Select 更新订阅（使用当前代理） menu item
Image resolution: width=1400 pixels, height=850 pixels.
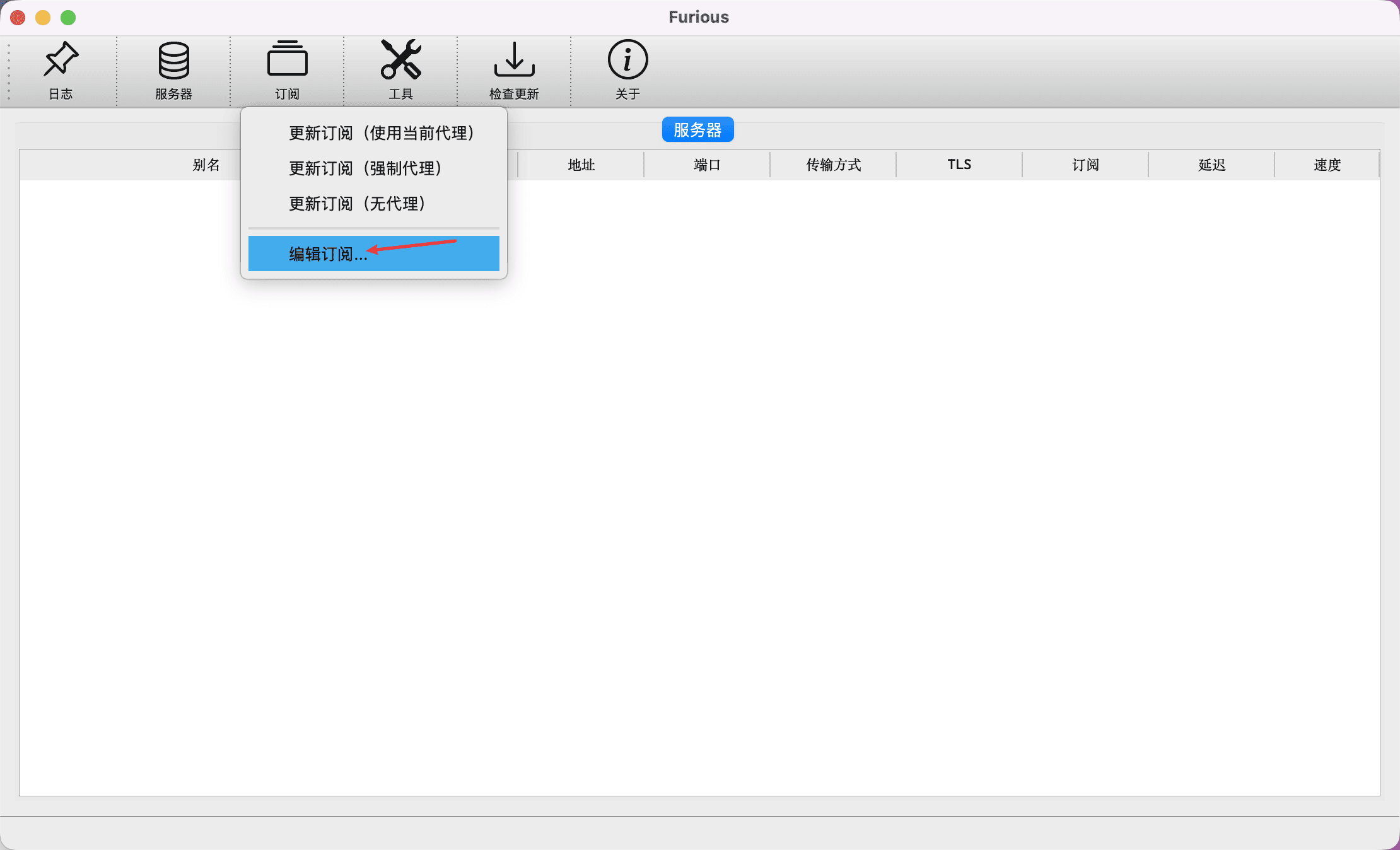point(381,133)
